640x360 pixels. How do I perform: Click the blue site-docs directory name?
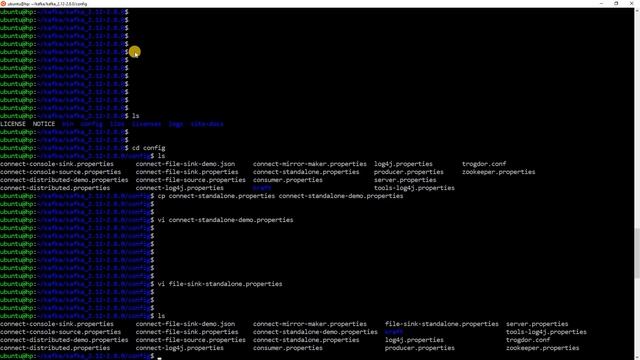pos(207,124)
